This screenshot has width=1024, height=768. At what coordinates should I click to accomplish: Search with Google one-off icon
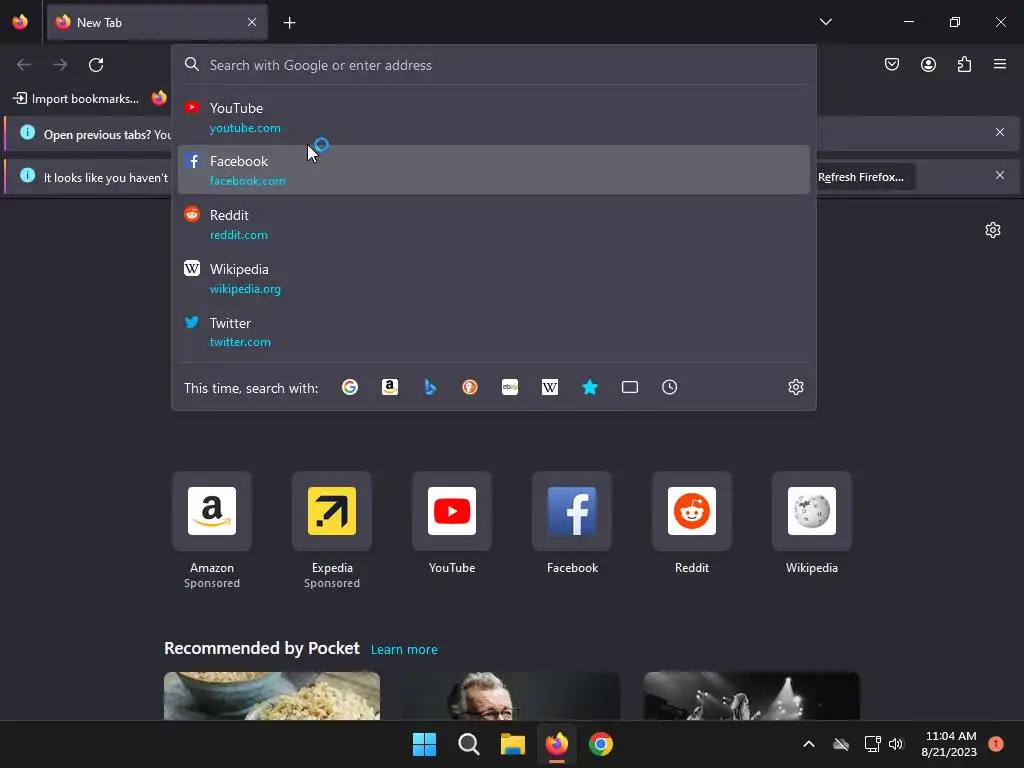350,387
